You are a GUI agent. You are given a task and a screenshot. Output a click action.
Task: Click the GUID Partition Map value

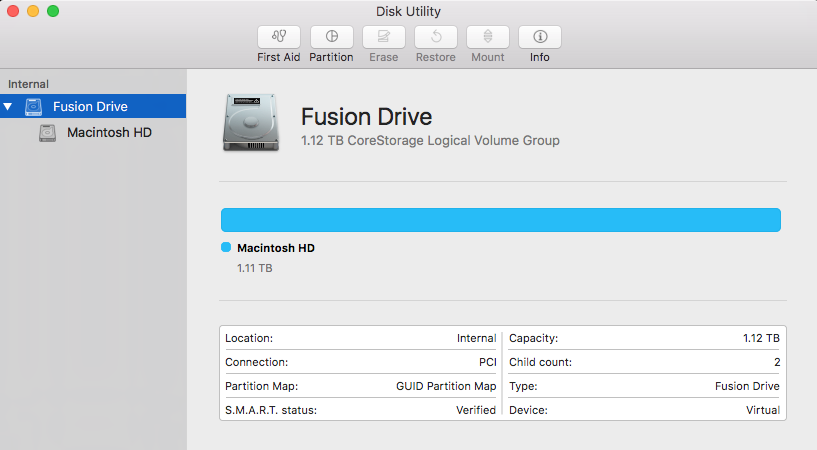pyautogui.click(x=446, y=386)
